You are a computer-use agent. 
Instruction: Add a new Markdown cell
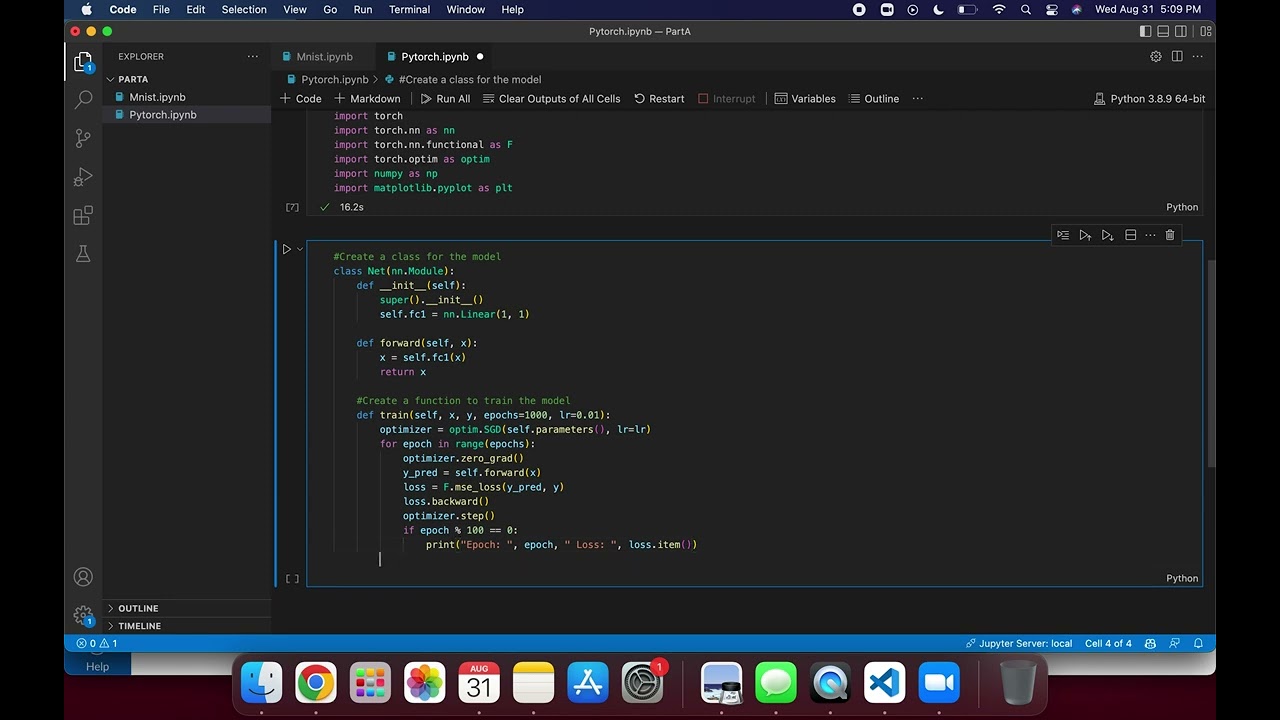[367, 99]
